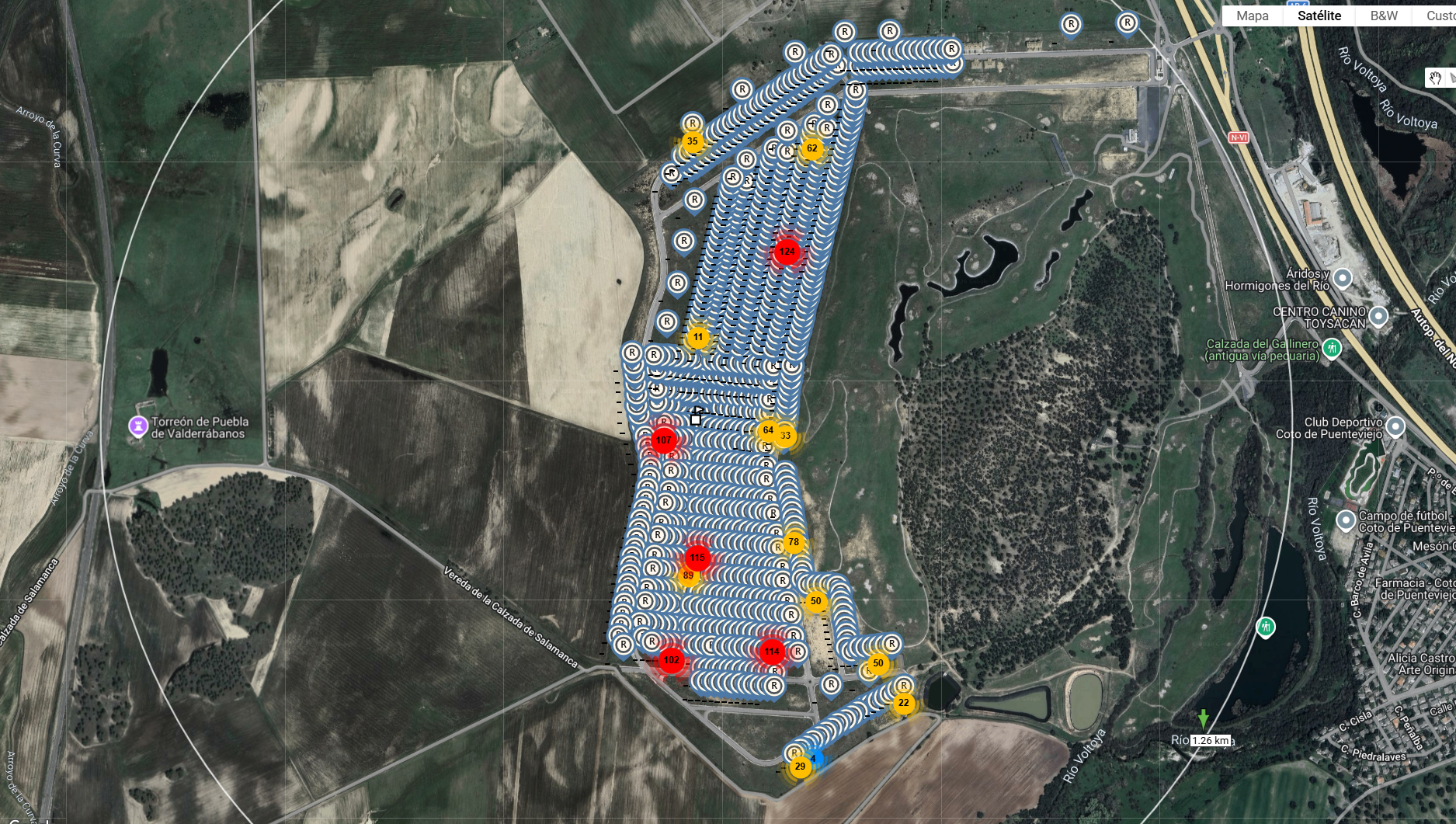This screenshot has height=824, width=1456.
Task: Expand the yellow 22 cluster marker
Action: click(903, 703)
